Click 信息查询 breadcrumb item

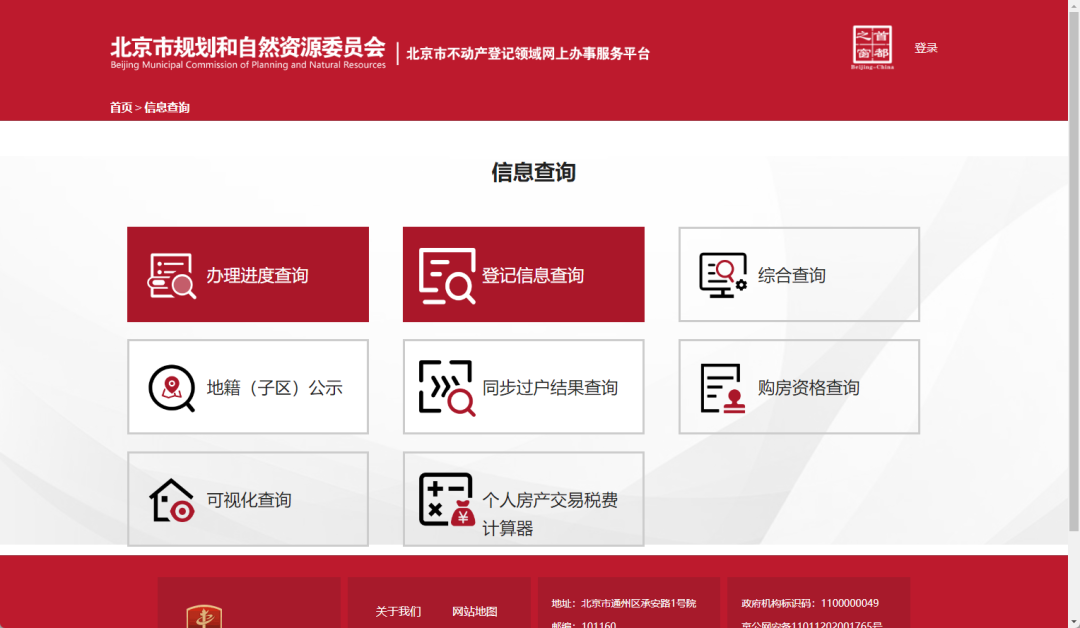[167, 107]
